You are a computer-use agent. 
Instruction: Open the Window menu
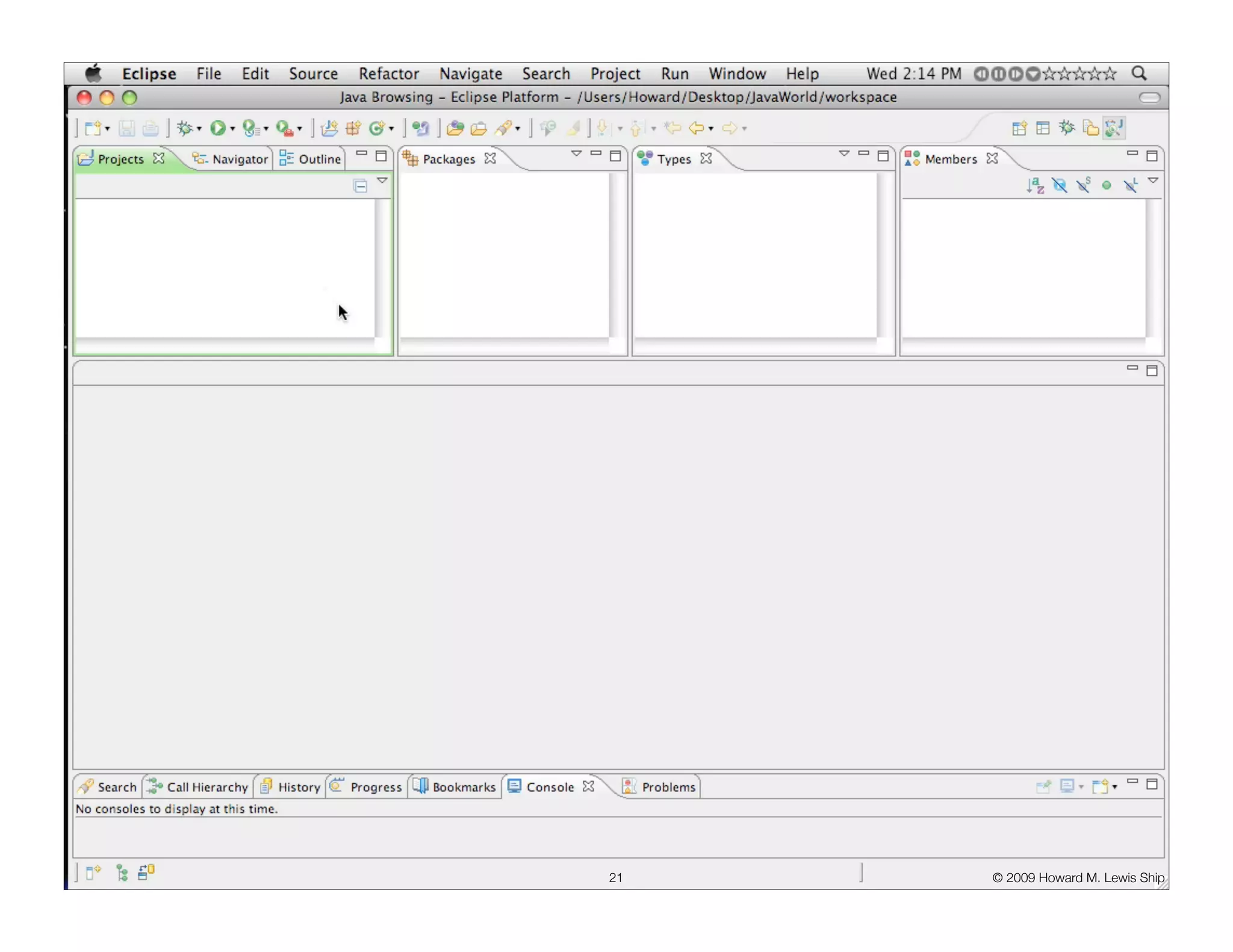coord(737,74)
